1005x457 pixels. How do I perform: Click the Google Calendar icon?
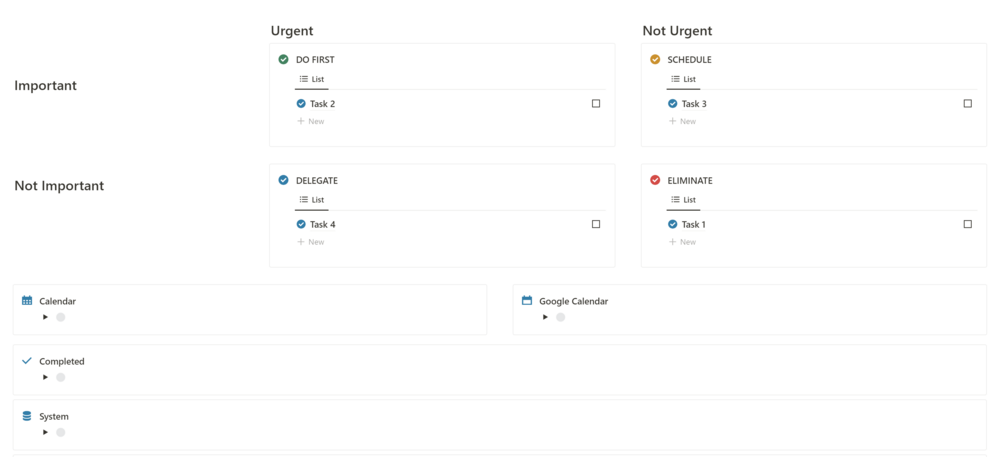(x=527, y=300)
